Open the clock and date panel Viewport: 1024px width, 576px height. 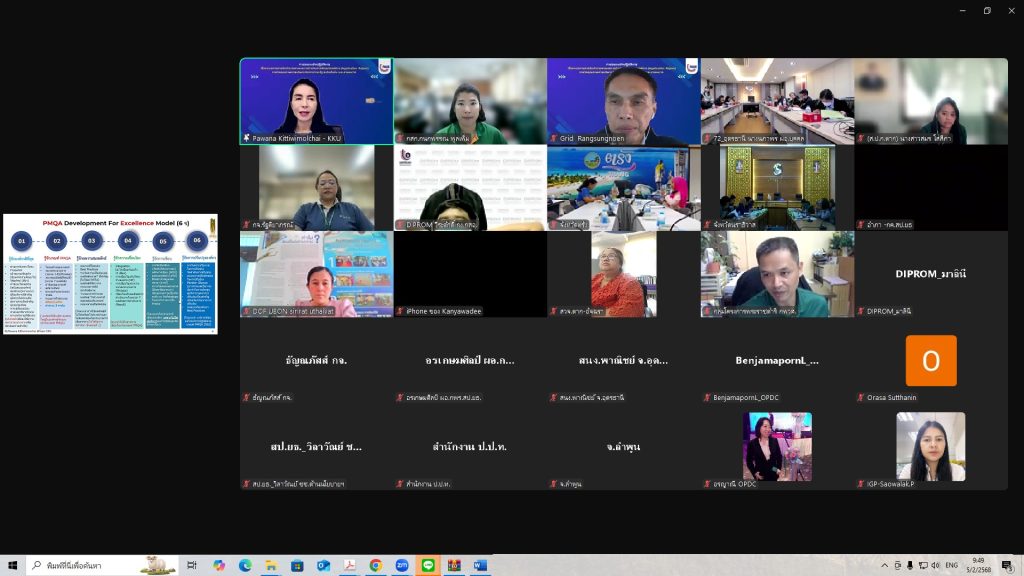tap(977, 565)
